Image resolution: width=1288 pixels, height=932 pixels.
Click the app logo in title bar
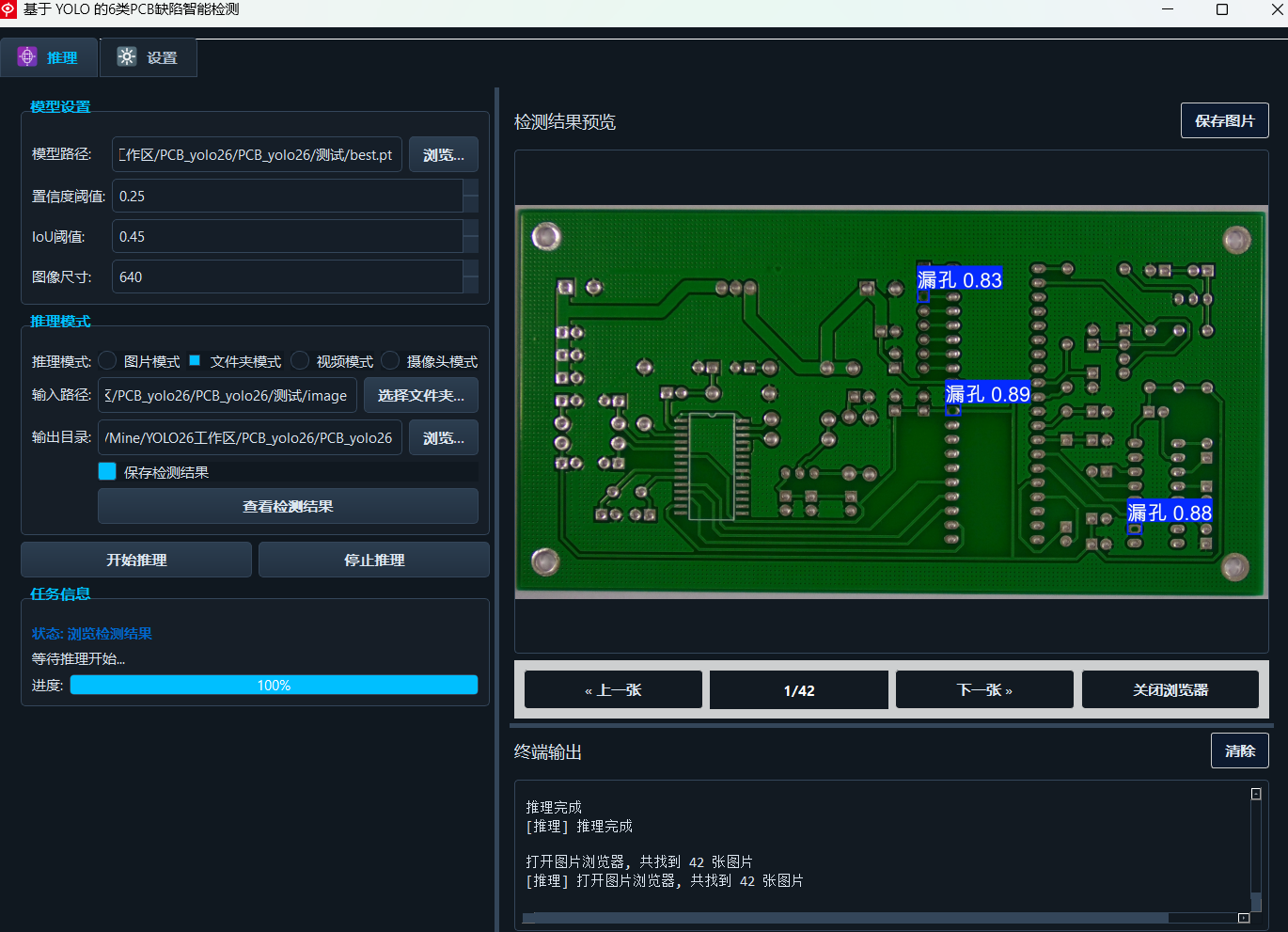pyautogui.click(x=8, y=9)
